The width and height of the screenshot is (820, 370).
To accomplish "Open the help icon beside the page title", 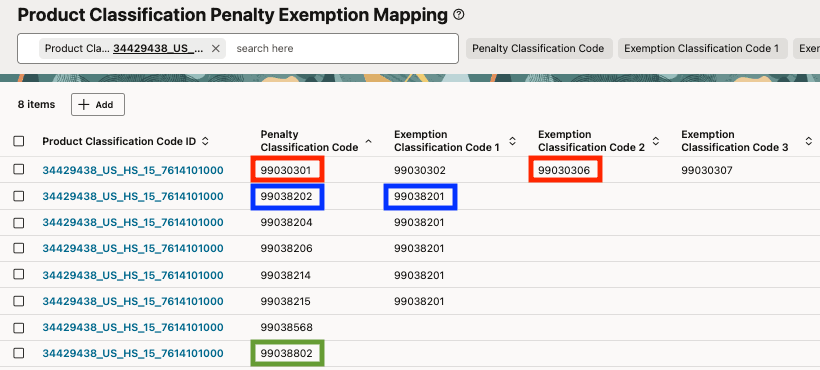I will (x=459, y=15).
